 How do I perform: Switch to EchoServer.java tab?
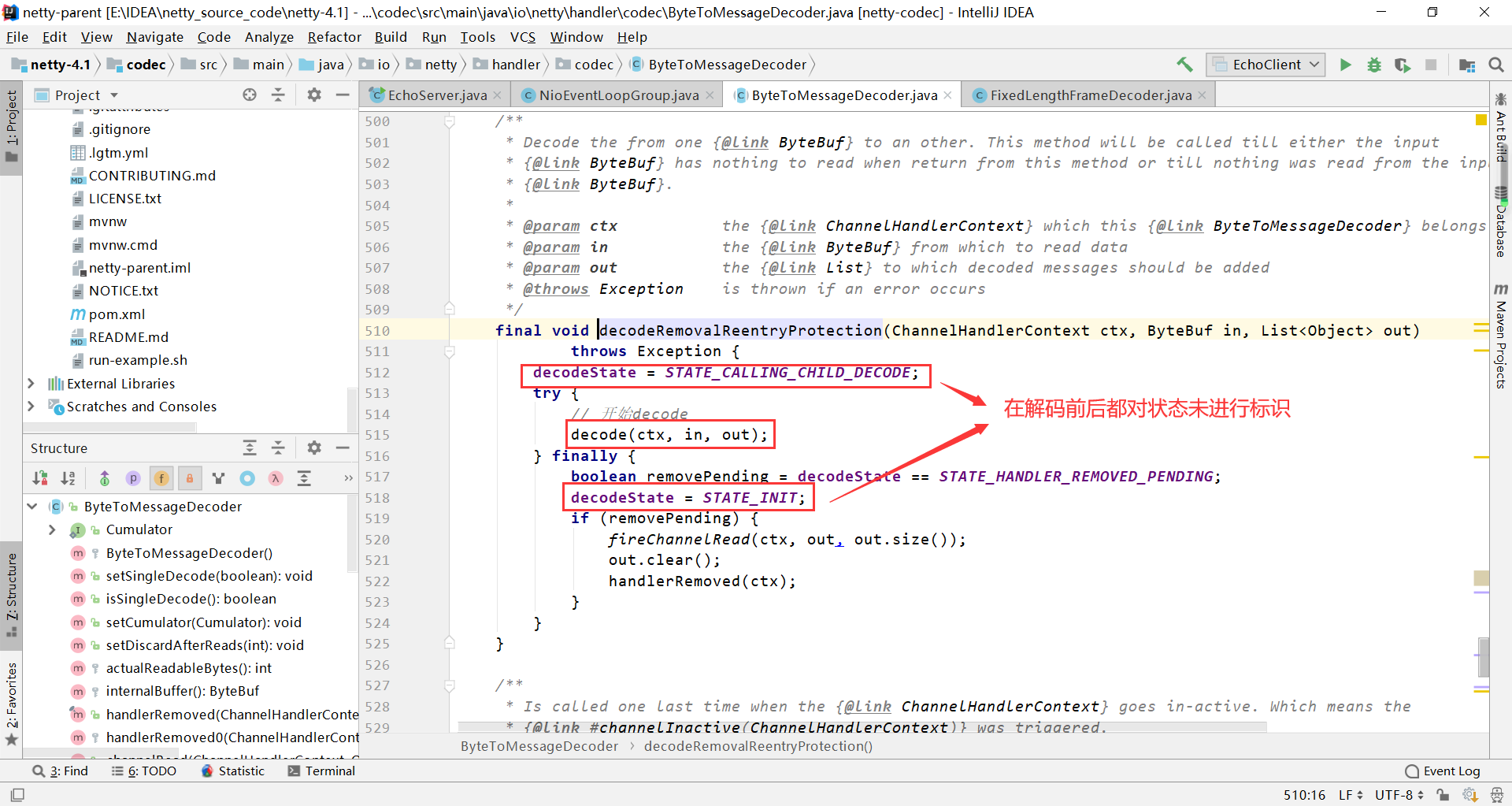436,95
